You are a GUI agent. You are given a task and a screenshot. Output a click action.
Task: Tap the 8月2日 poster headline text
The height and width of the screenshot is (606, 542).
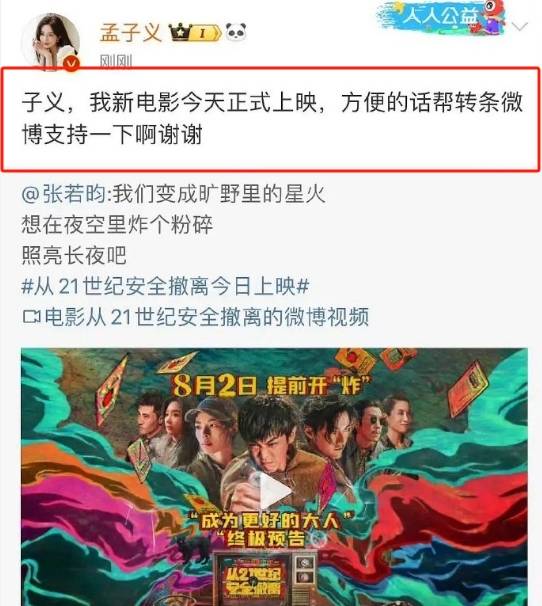(x=215, y=385)
